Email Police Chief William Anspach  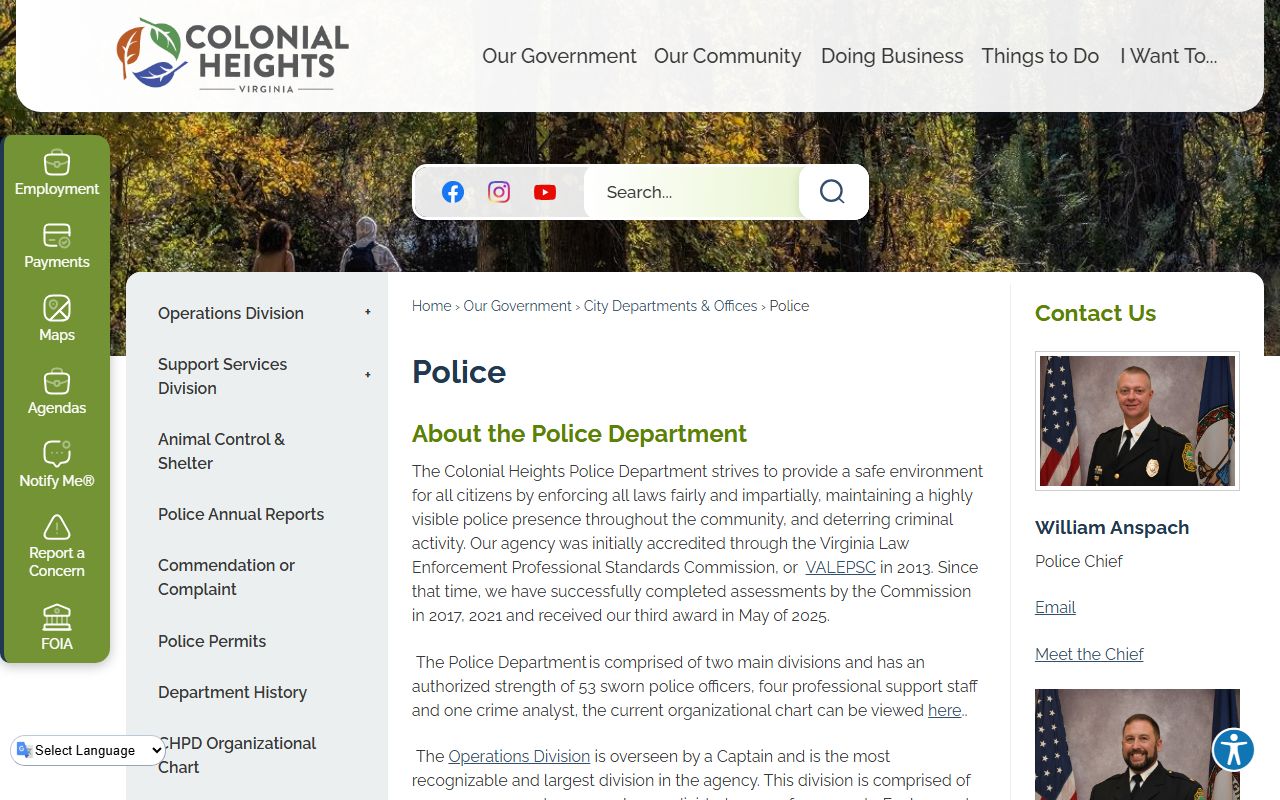[x=1055, y=607]
